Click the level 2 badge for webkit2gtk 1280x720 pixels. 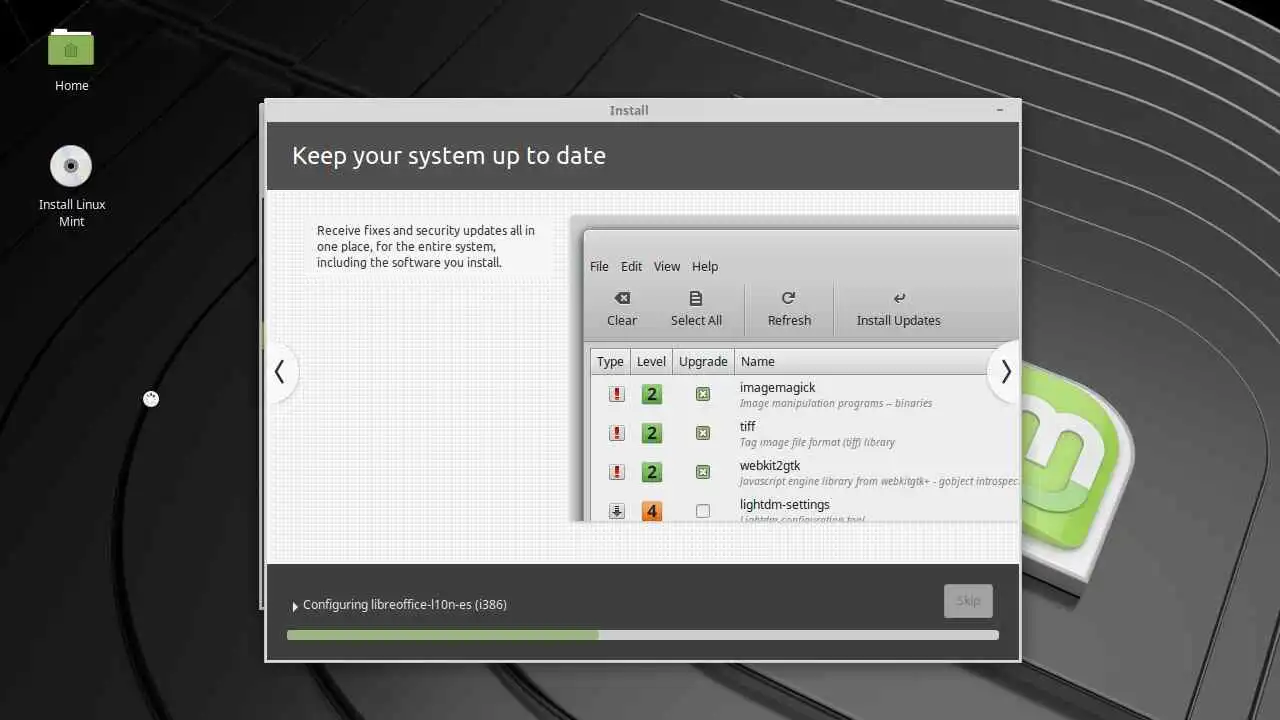[651, 472]
